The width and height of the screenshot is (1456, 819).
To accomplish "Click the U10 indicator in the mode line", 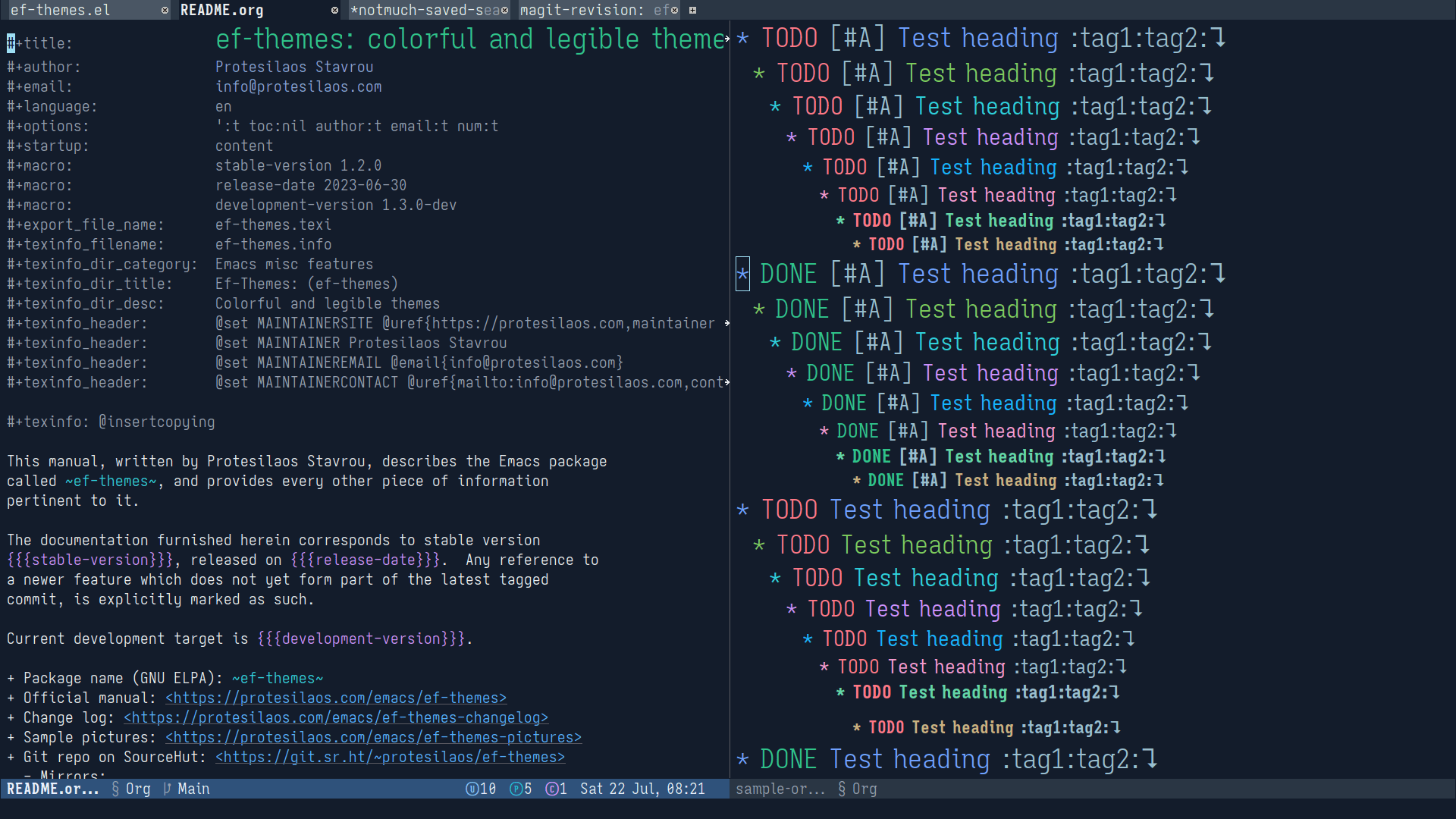I will [x=481, y=789].
